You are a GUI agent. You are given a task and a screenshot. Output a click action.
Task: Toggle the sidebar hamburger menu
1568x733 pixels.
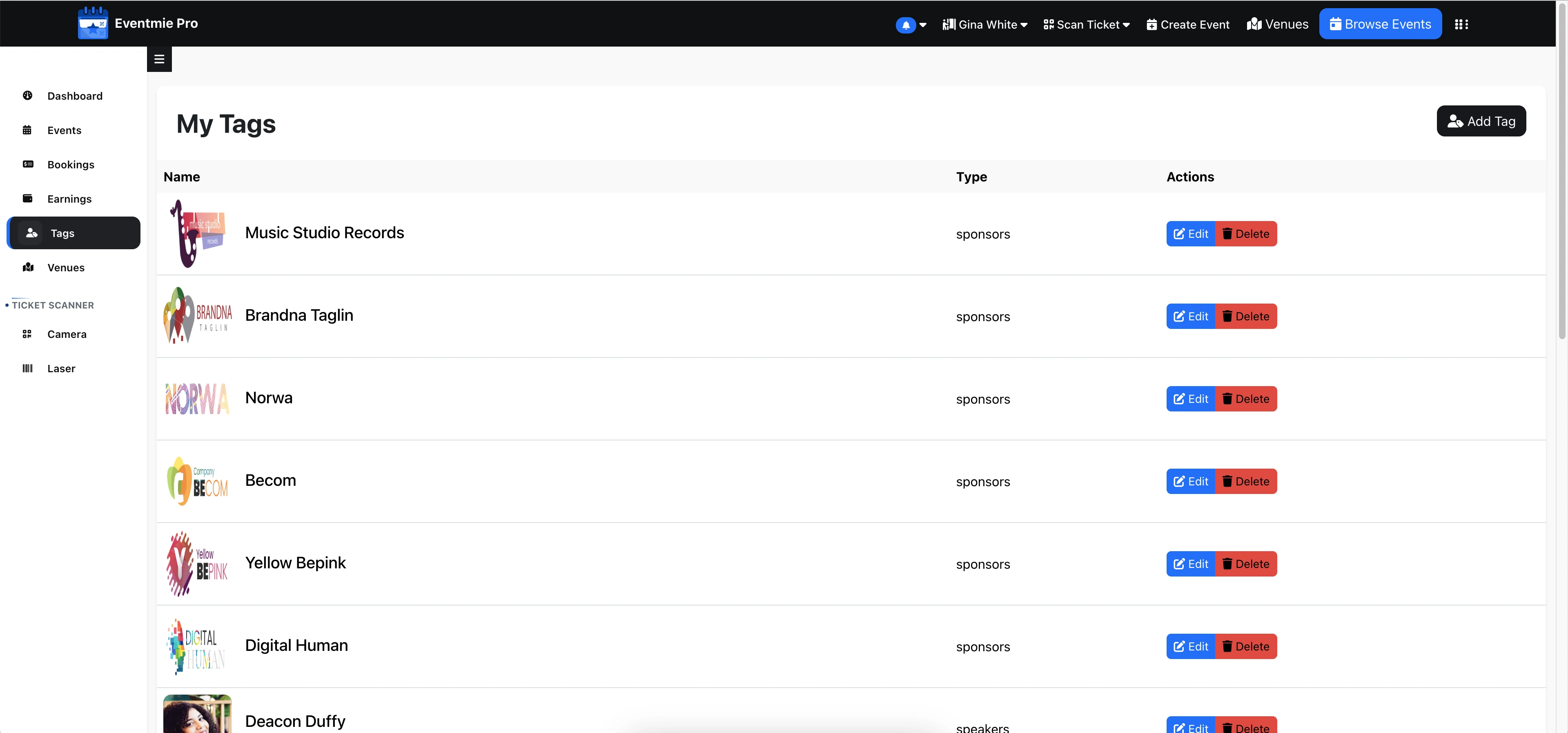[160, 59]
